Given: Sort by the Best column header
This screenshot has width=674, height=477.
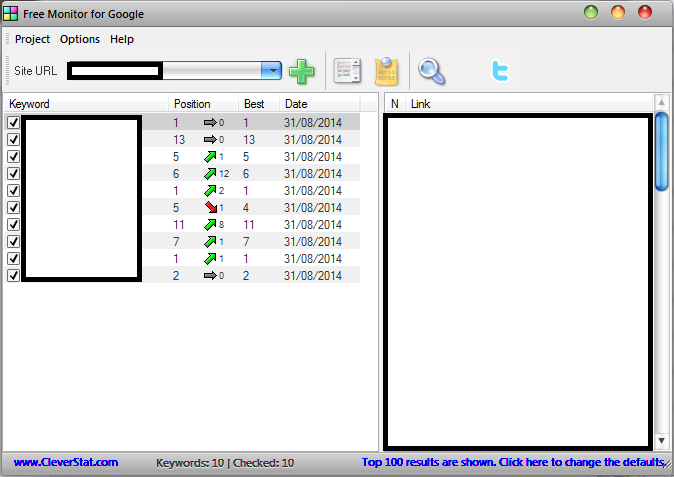Looking at the screenshot, I should [x=259, y=104].
